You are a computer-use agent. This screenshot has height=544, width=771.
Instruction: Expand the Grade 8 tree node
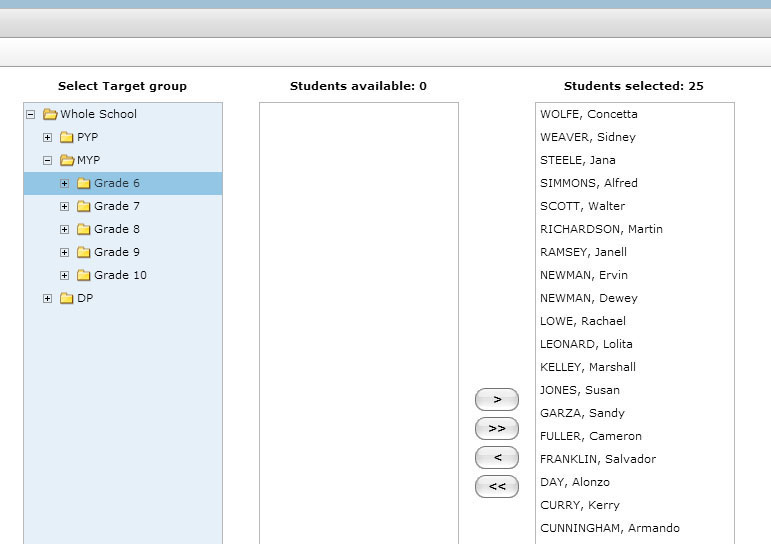[64, 230]
